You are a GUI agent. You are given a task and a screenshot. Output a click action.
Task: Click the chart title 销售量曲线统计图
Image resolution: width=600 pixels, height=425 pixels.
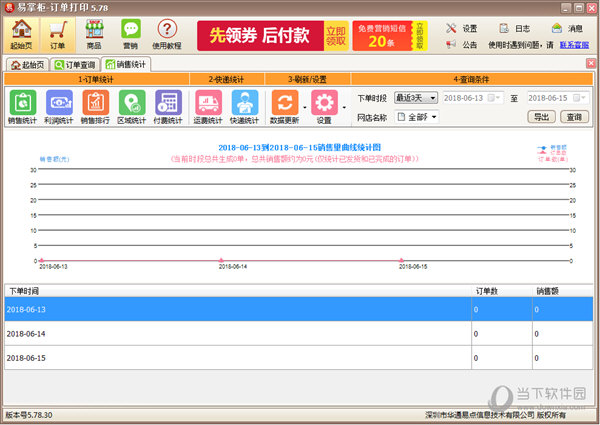click(x=299, y=148)
